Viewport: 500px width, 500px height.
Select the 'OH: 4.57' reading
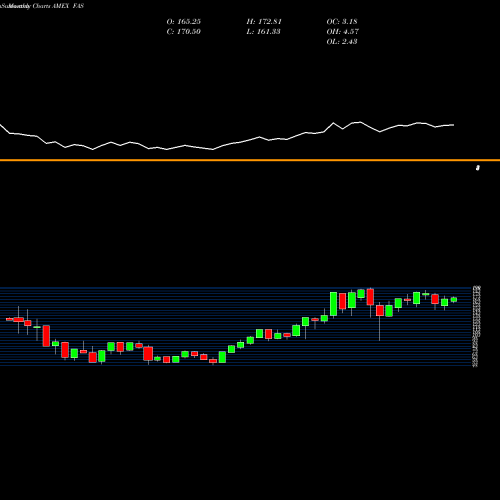point(343,32)
